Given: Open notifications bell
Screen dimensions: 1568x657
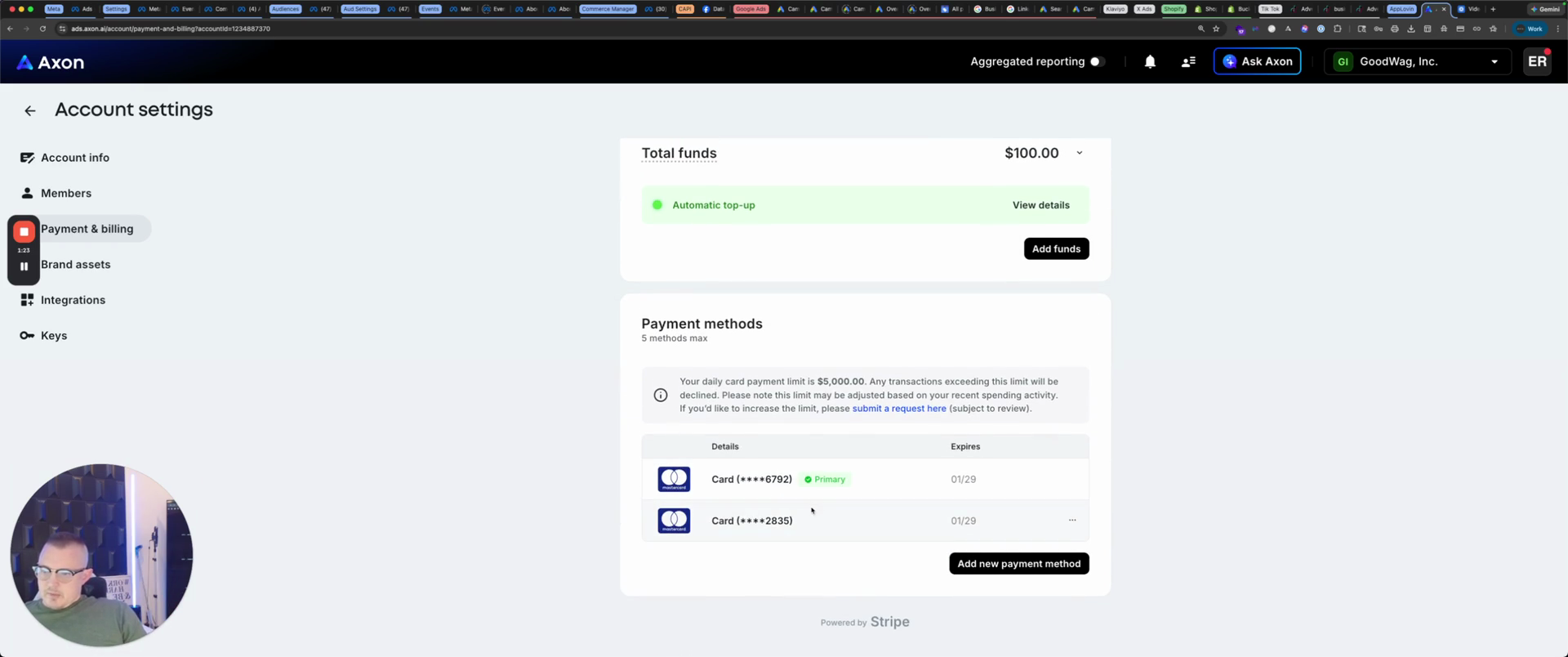Looking at the screenshot, I should pyautogui.click(x=1150, y=61).
